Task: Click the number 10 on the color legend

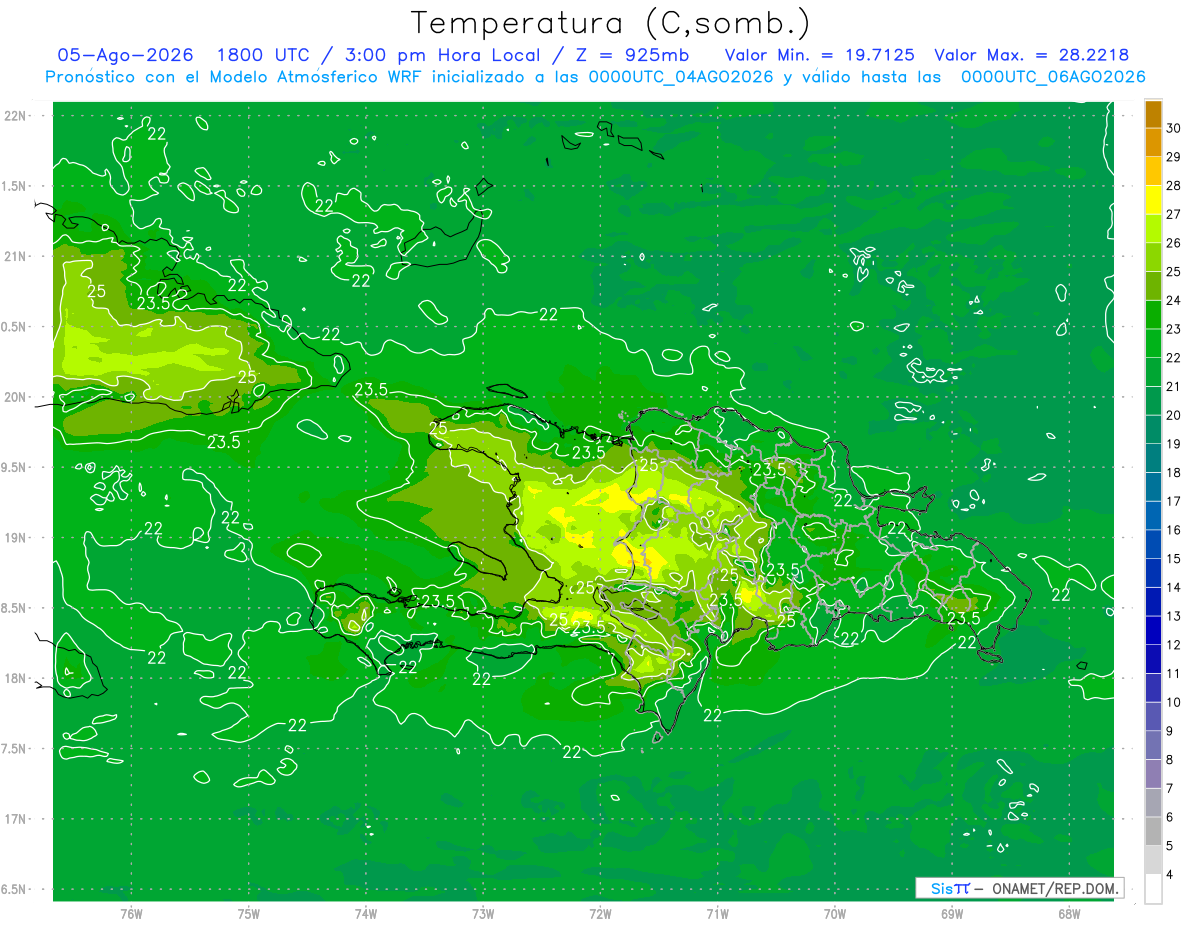Action: (1174, 703)
